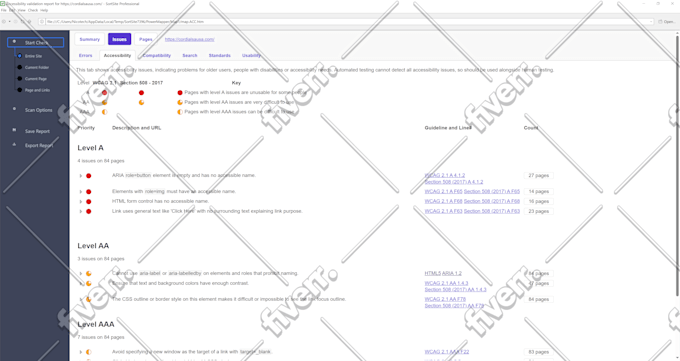Expand the ARIA role=button issue row
The image size is (680, 361).
click(x=81, y=176)
